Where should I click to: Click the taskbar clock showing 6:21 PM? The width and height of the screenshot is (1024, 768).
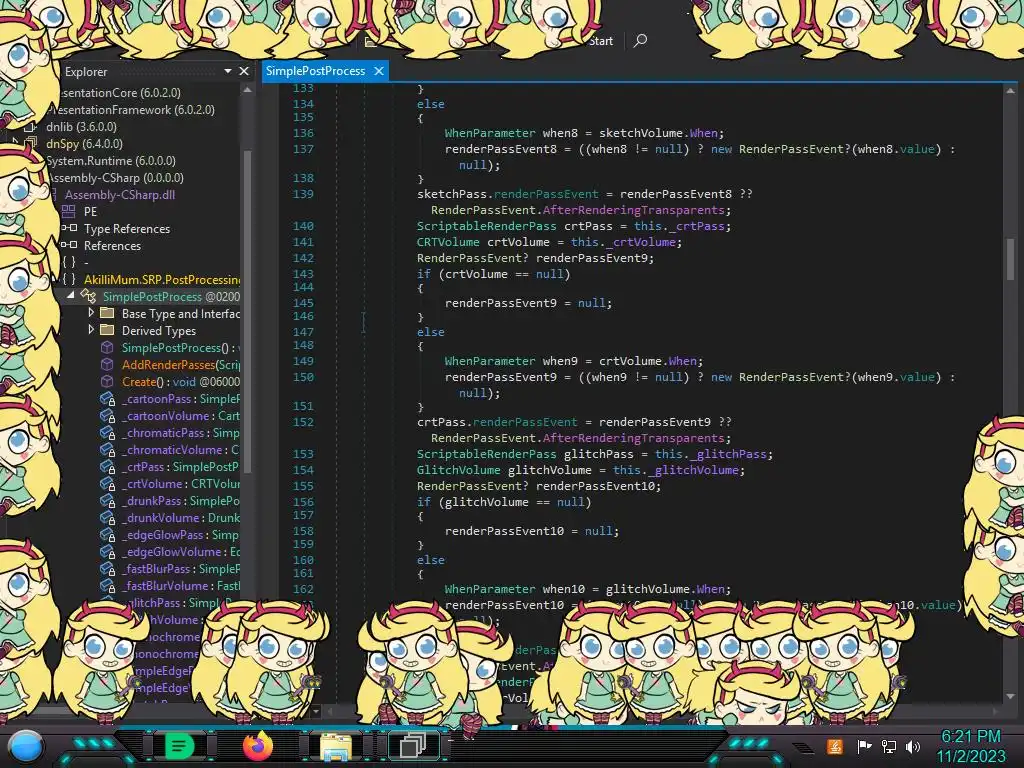[971, 746]
